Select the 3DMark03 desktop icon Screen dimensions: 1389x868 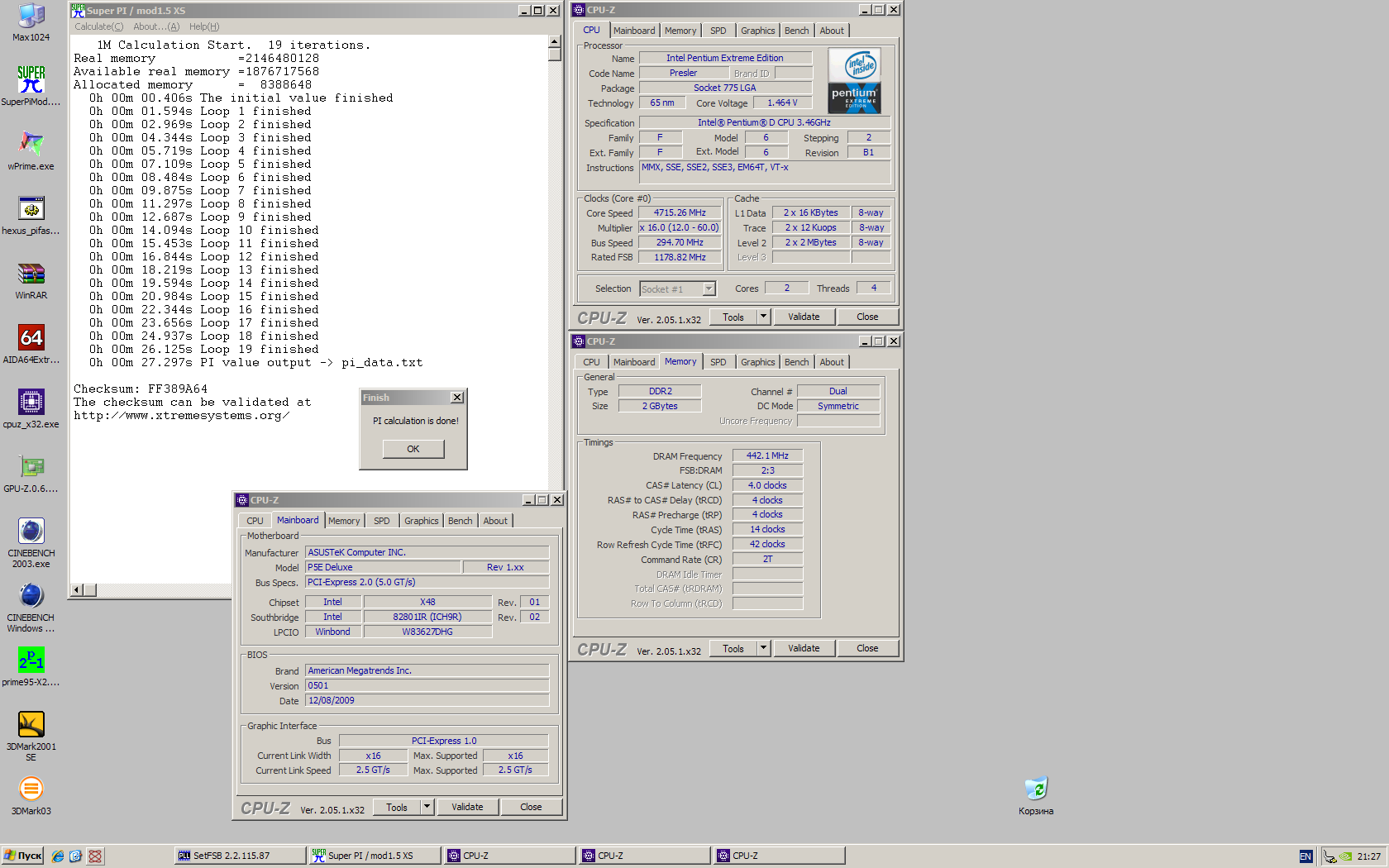coord(31,795)
